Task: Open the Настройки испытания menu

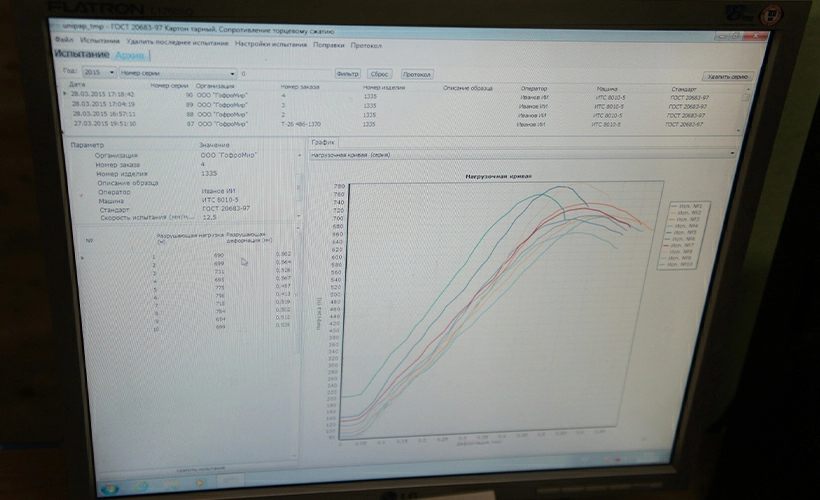Action: (270, 44)
